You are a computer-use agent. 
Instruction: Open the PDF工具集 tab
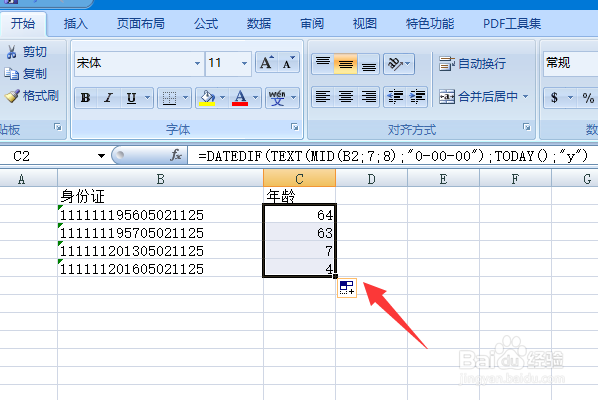[512, 24]
